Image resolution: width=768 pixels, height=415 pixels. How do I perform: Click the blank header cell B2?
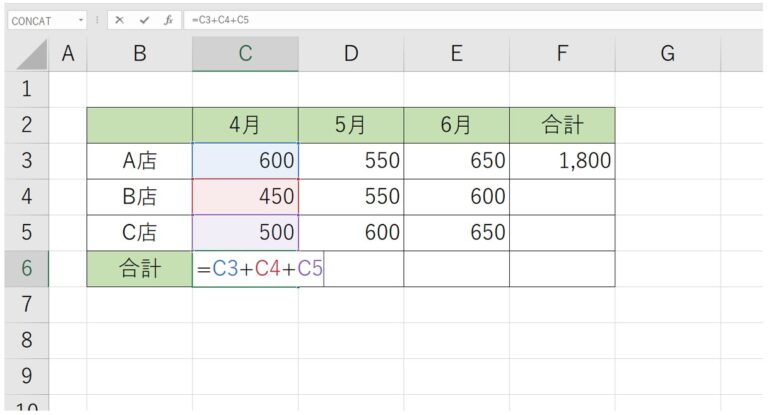pyautogui.click(x=140, y=125)
